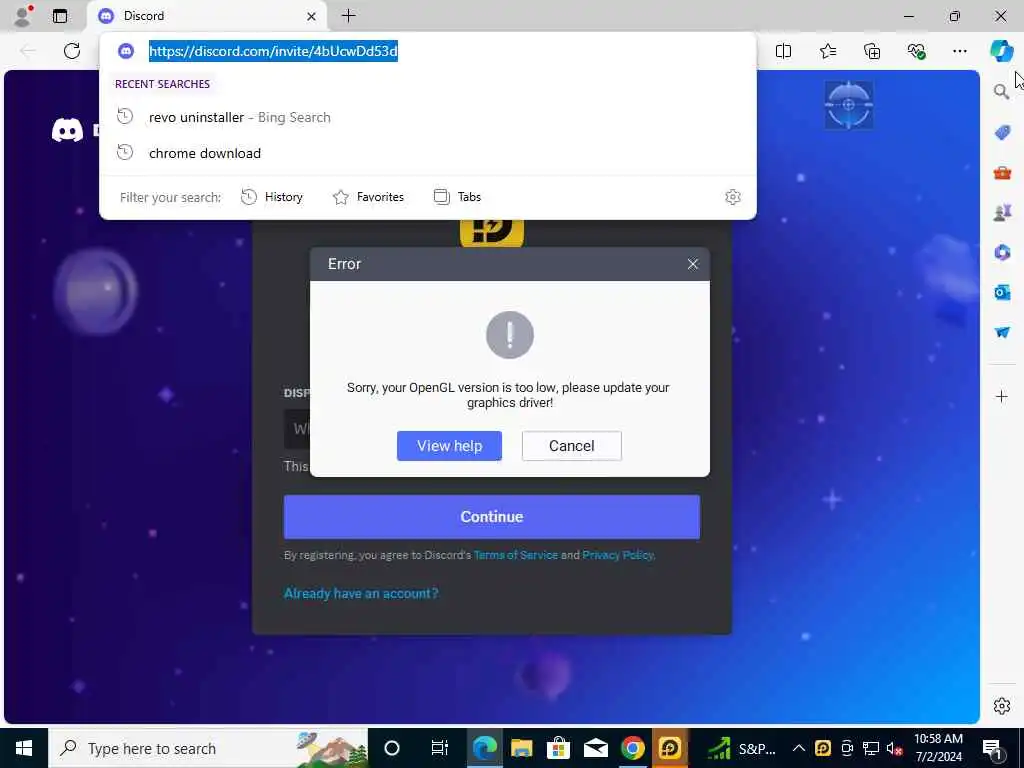The image size is (1024, 768).
Task: Click the Discord logo on page
Action: click(x=67, y=130)
